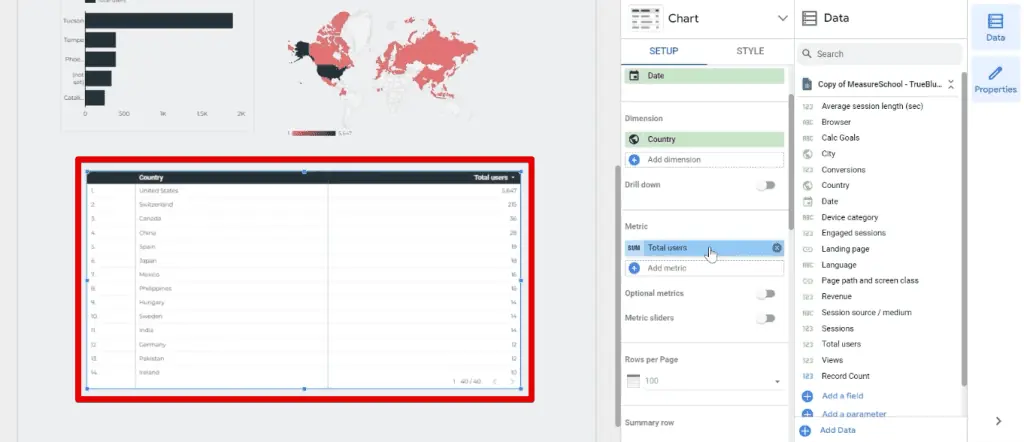
Task: Collapse the data source field list
Action: point(951,84)
